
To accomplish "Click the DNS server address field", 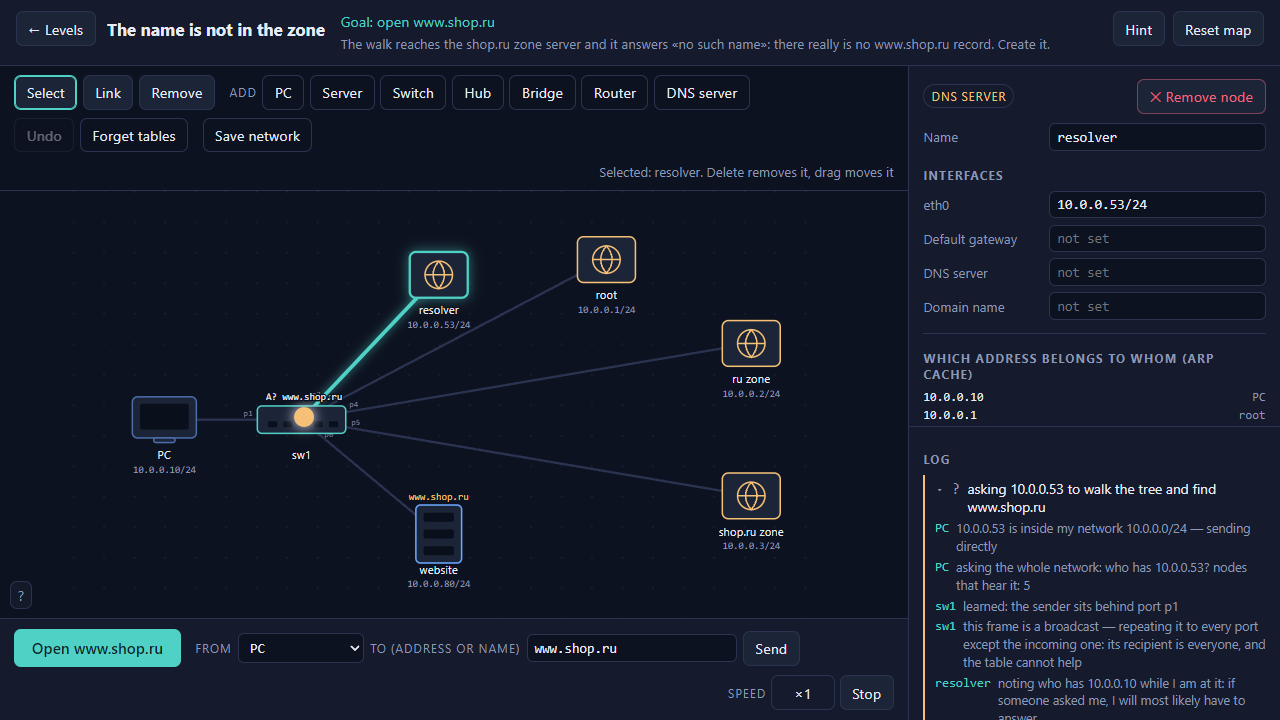I will tap(1157, 273).
